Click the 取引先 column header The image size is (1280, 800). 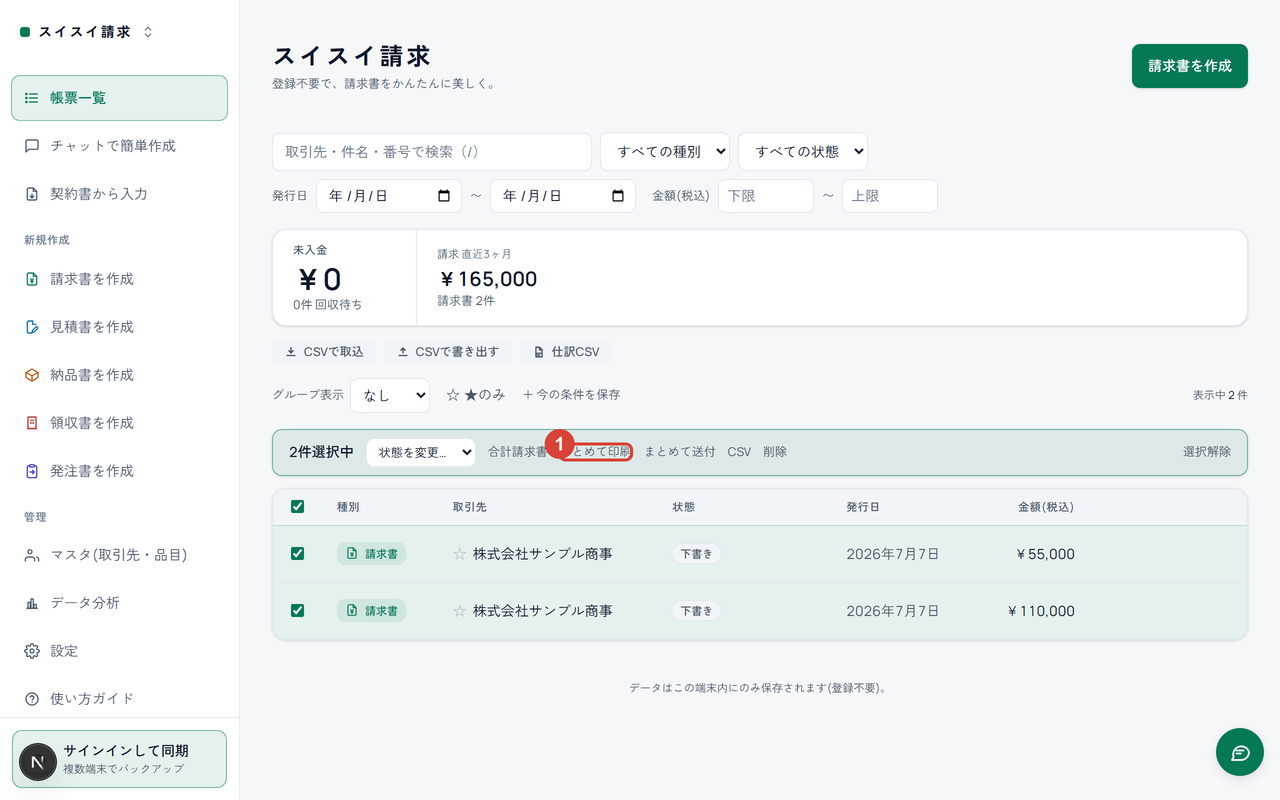pos(470,507)
